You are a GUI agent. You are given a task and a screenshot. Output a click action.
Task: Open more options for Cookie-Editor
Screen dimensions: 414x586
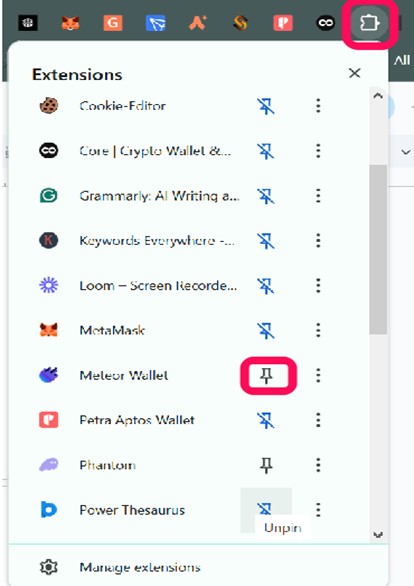[318, 106]
